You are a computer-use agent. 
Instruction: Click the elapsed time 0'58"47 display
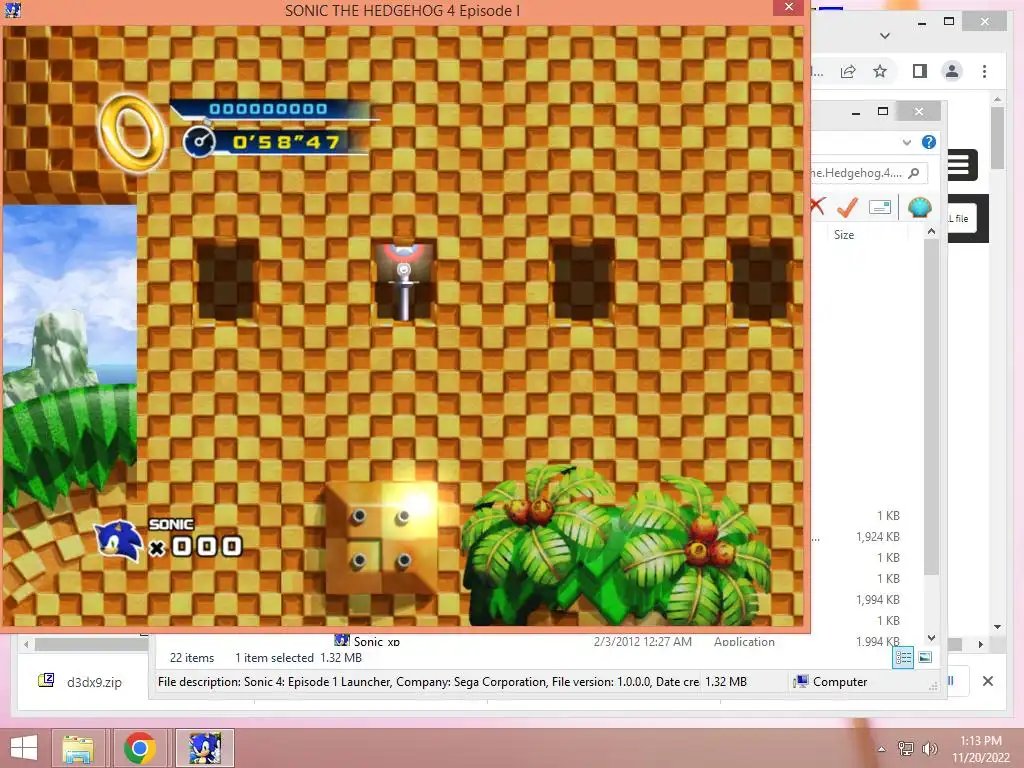click(286, 142)
